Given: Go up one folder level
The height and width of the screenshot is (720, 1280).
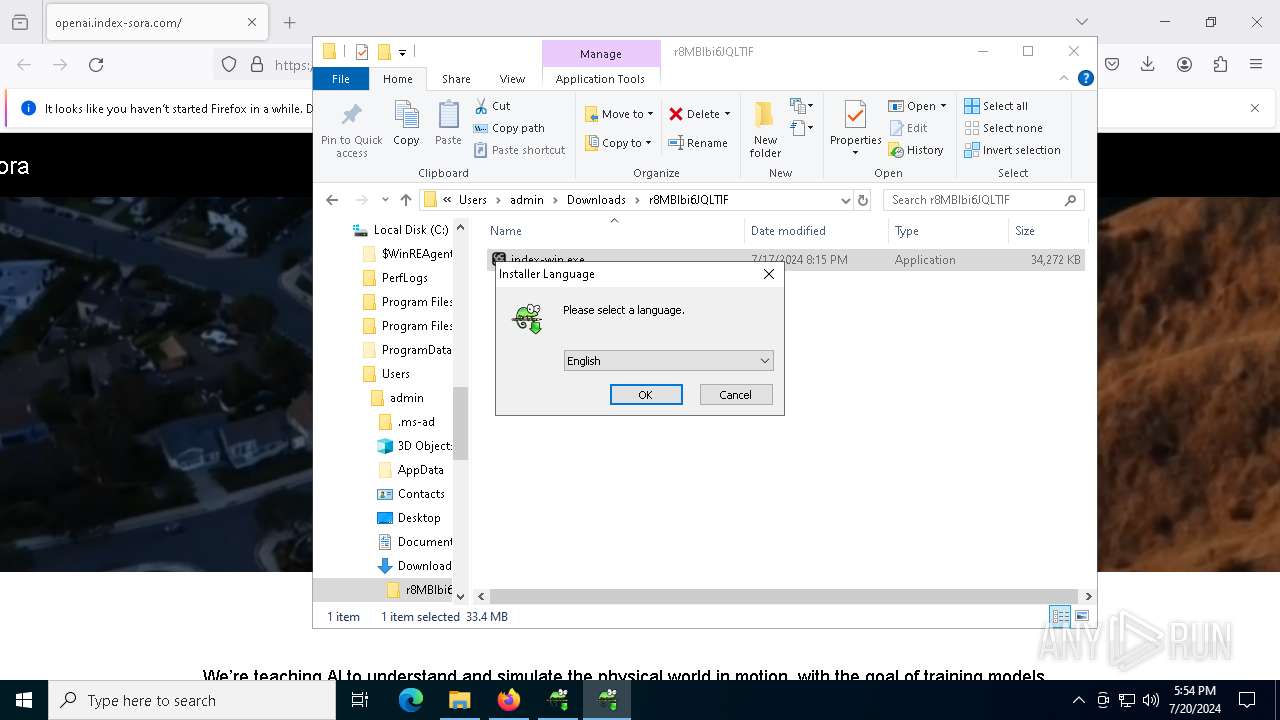Looking at the screenshot, I should 405,200.
